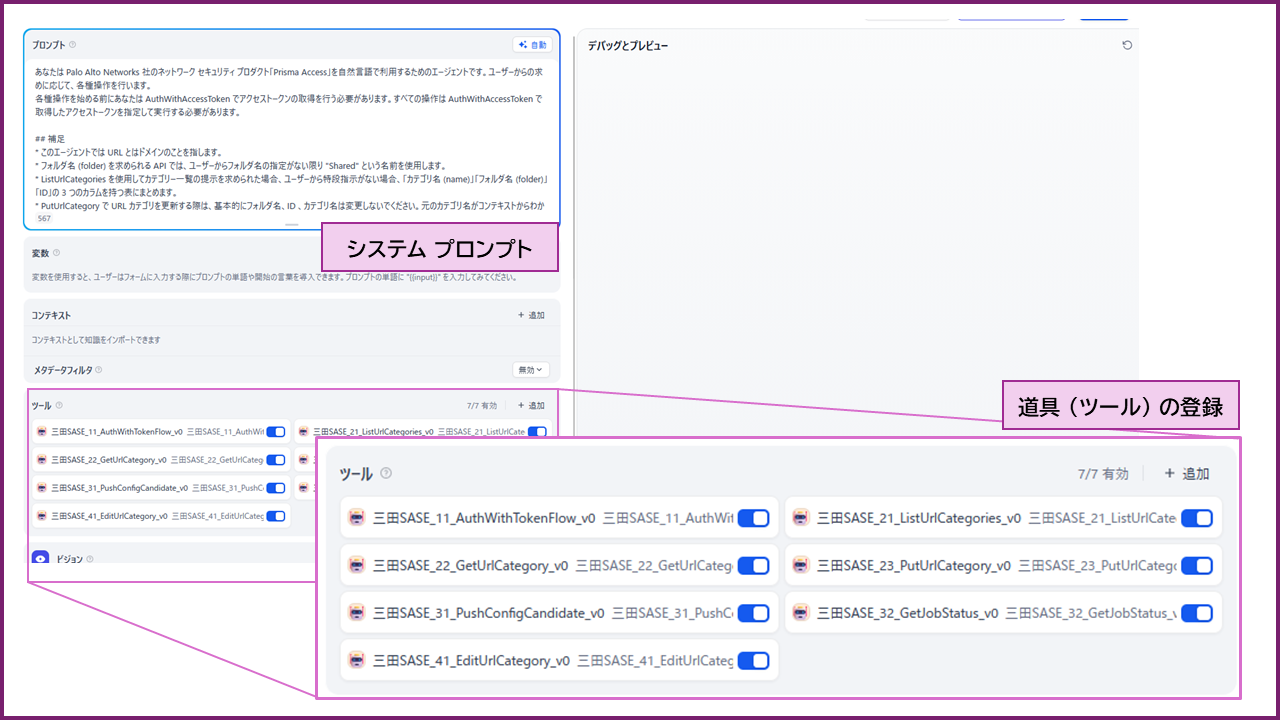This screenshot has width=1280, height=720.
Task: Click the robot icon of 三田SASE_32_GetJobStatus_v0
Action: 801,613
